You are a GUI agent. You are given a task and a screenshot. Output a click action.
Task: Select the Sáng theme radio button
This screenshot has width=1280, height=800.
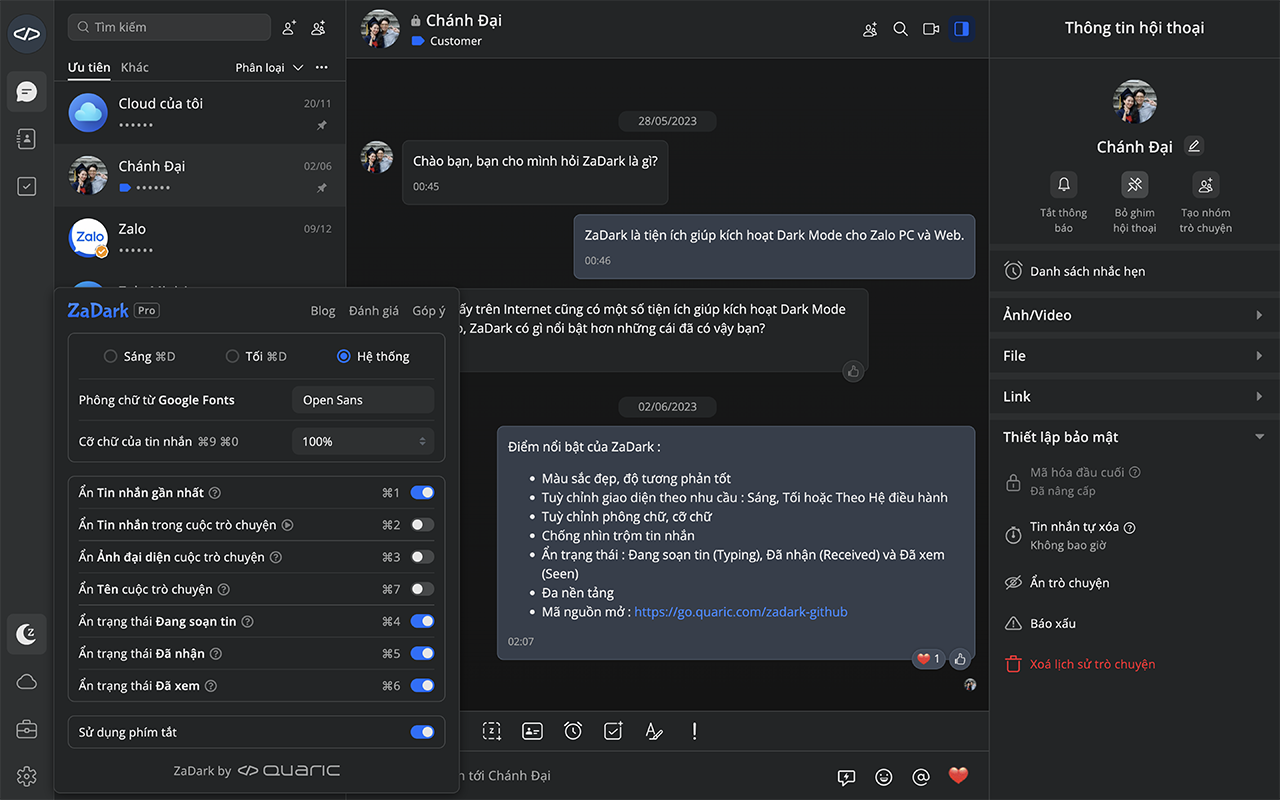(110, 355)
